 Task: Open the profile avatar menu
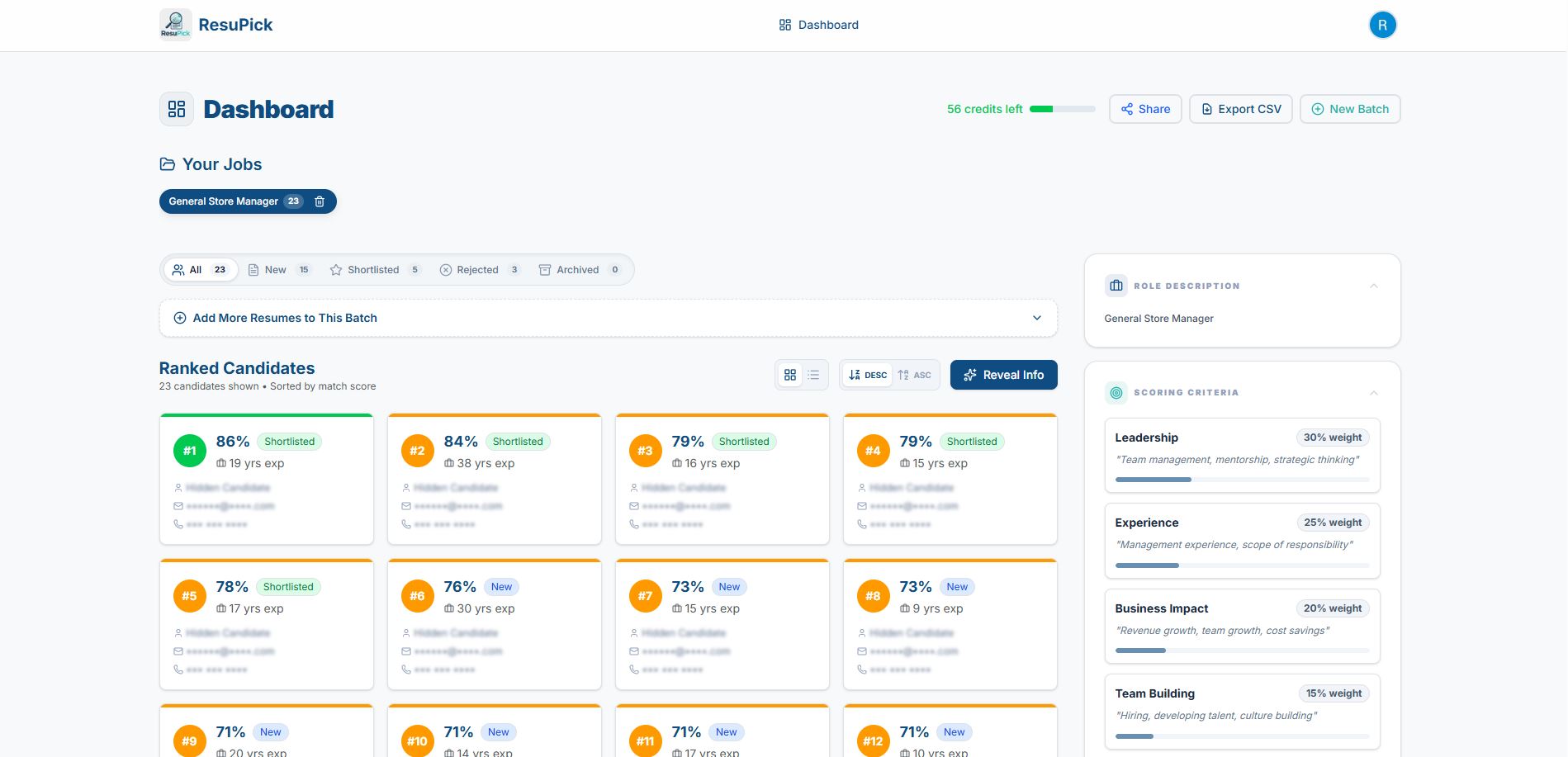point(1382,25)
